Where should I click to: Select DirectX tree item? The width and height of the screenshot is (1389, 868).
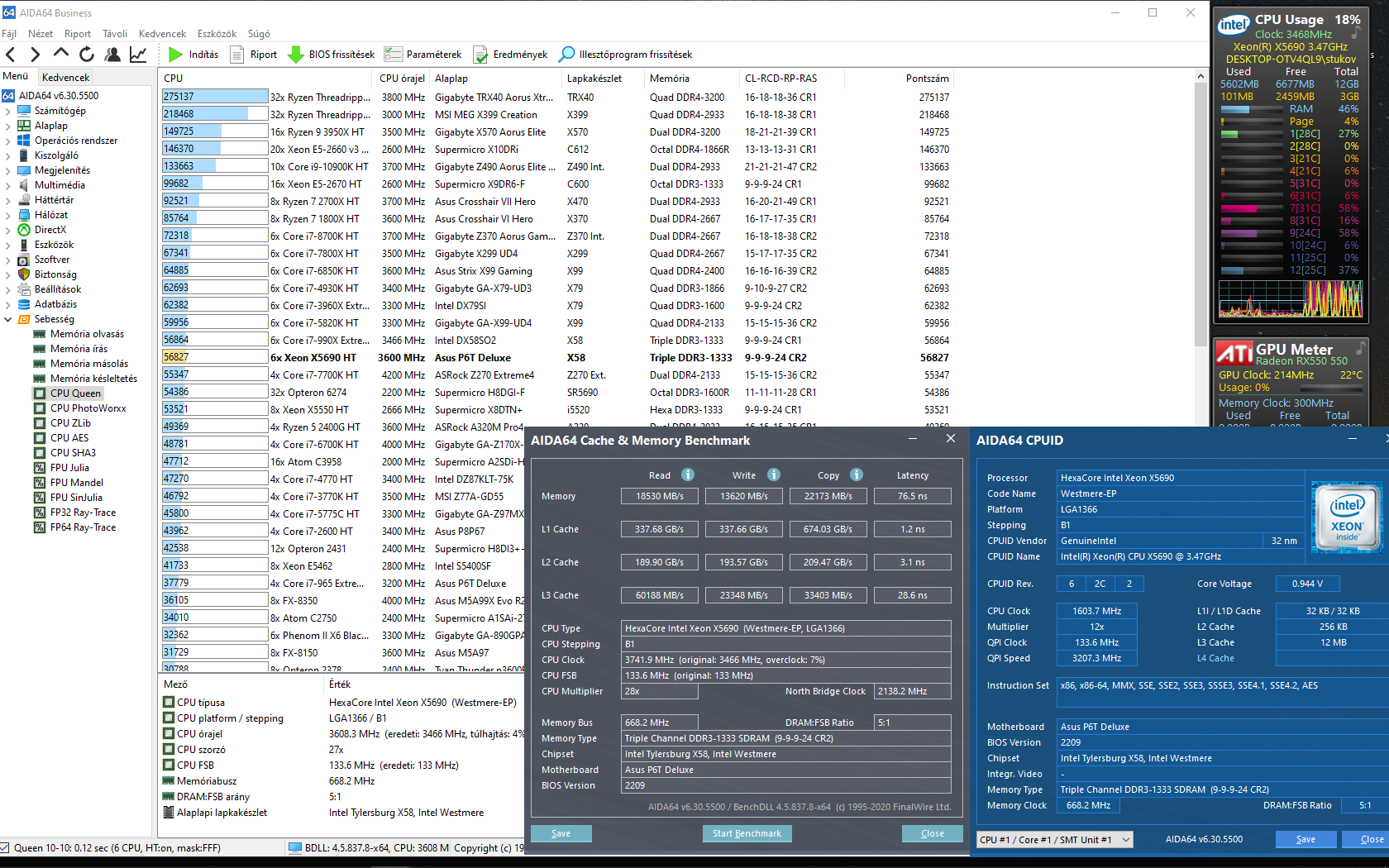(x=50, y=230)
